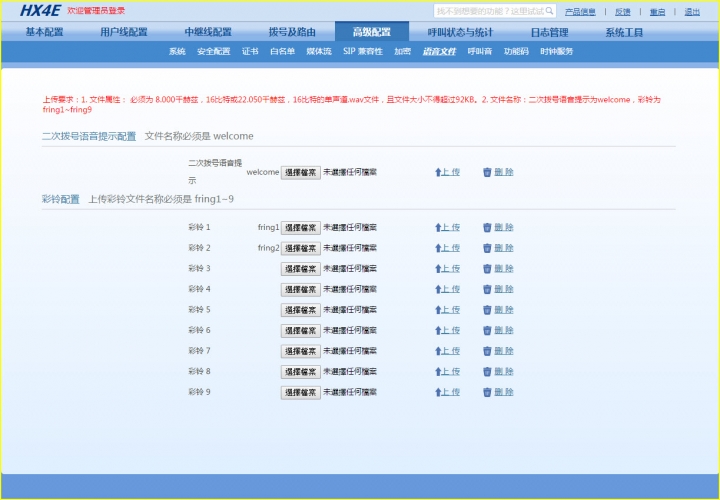
Task: Select the 语音文件 submenu
Action: (439, 51)
